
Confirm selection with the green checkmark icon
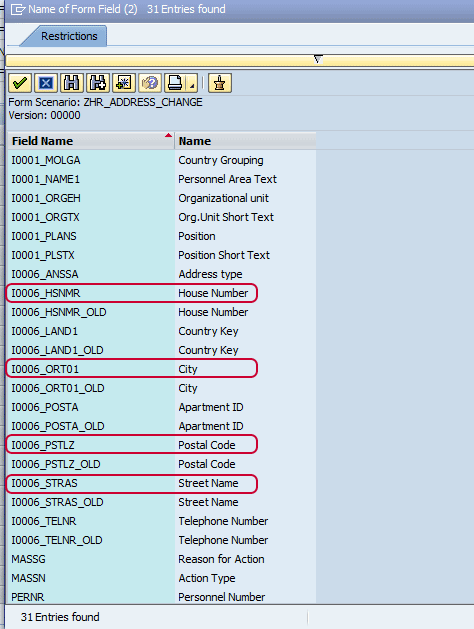point(20,83)
